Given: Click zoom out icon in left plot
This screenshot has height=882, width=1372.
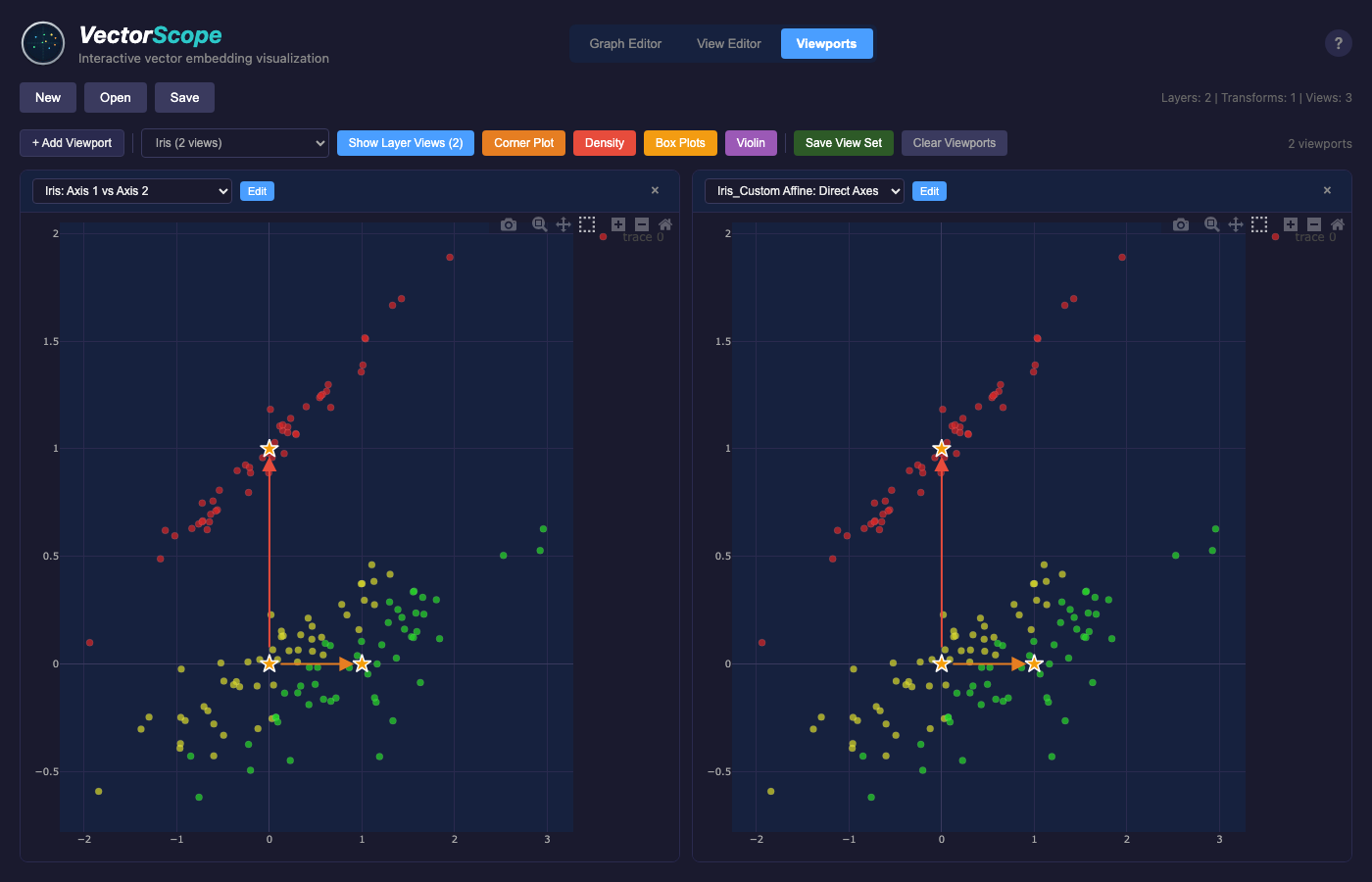Looking at the screenshot, I should (x=642, y=224).
